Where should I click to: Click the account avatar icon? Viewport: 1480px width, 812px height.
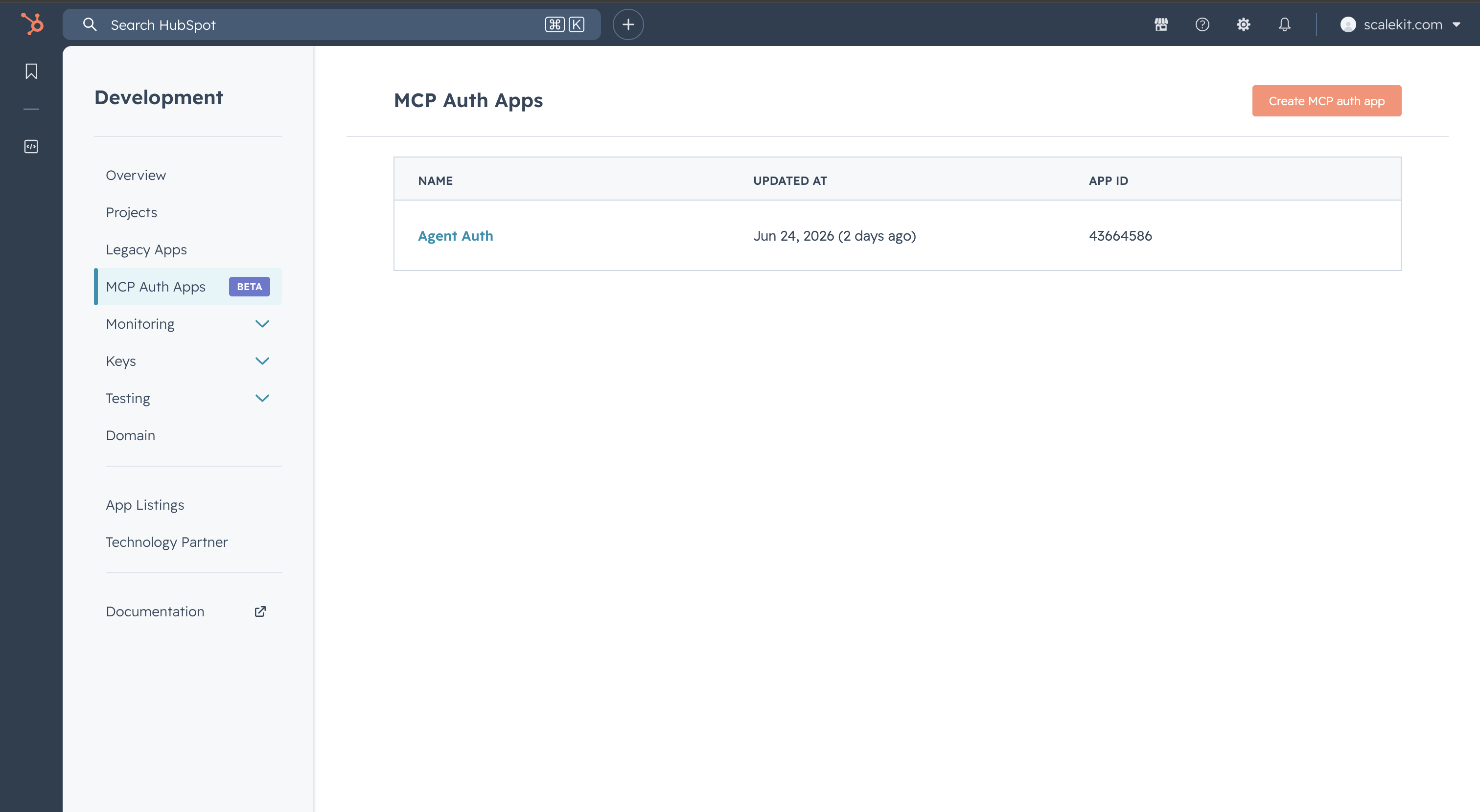tap(1348, 24)
